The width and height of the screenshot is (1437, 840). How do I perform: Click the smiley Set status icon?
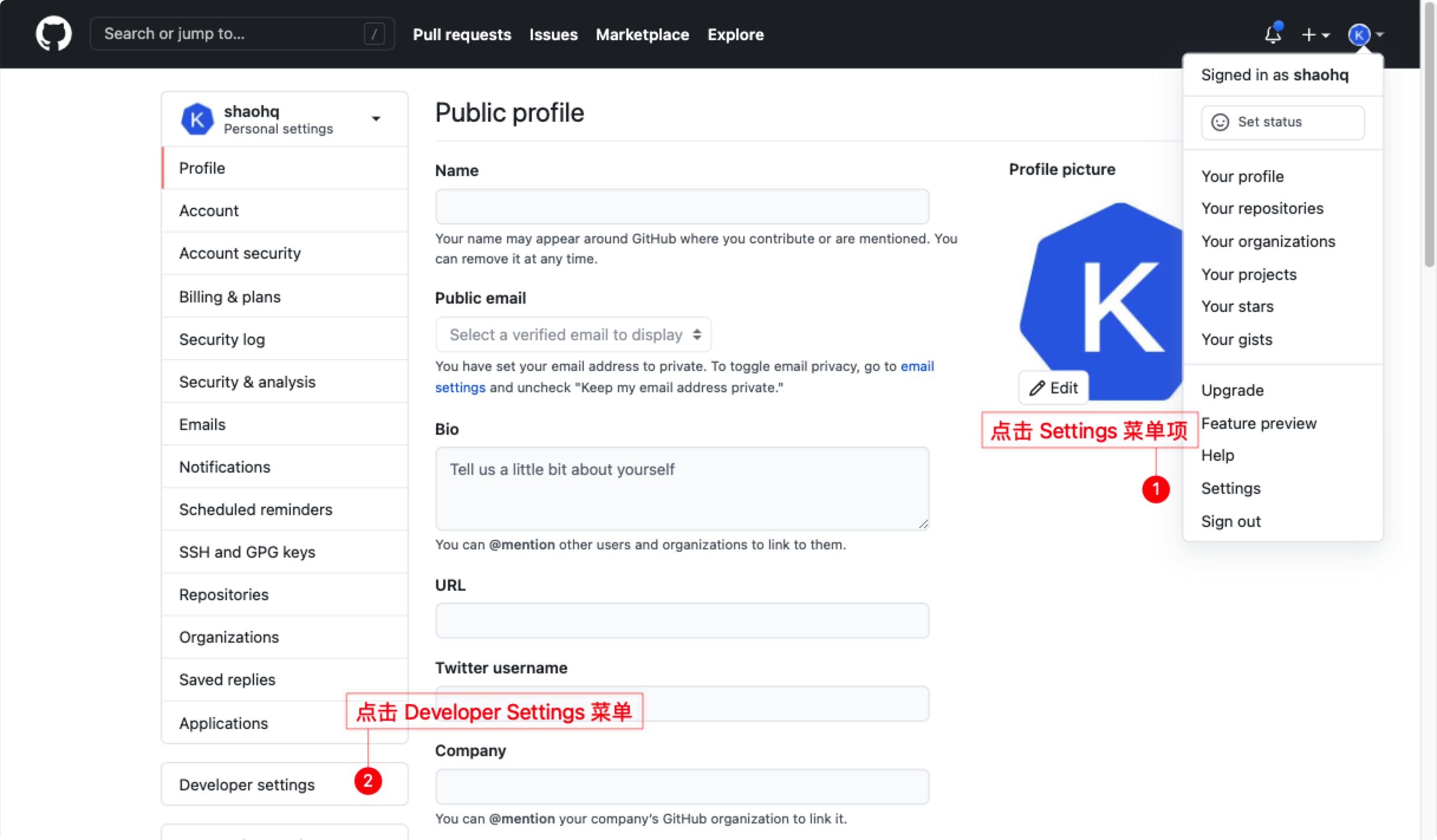click(x=1220, y=122)
